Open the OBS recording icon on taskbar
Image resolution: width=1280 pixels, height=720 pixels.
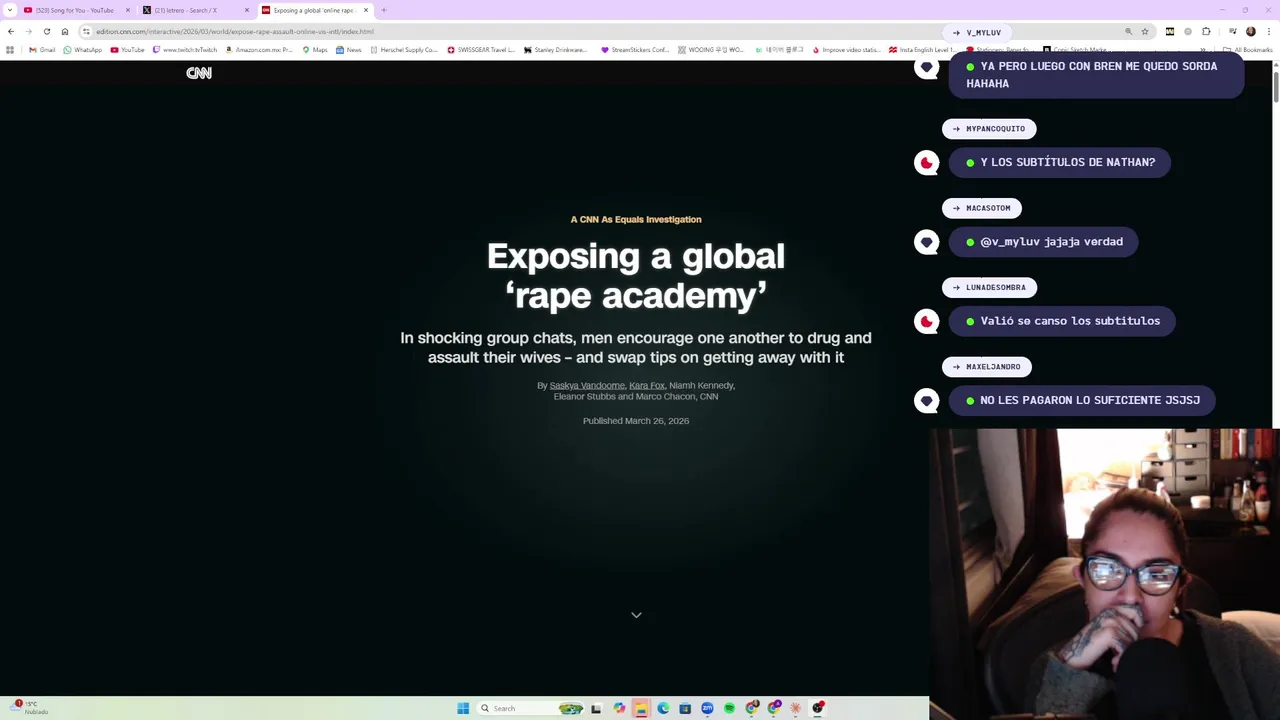(818, 708)
